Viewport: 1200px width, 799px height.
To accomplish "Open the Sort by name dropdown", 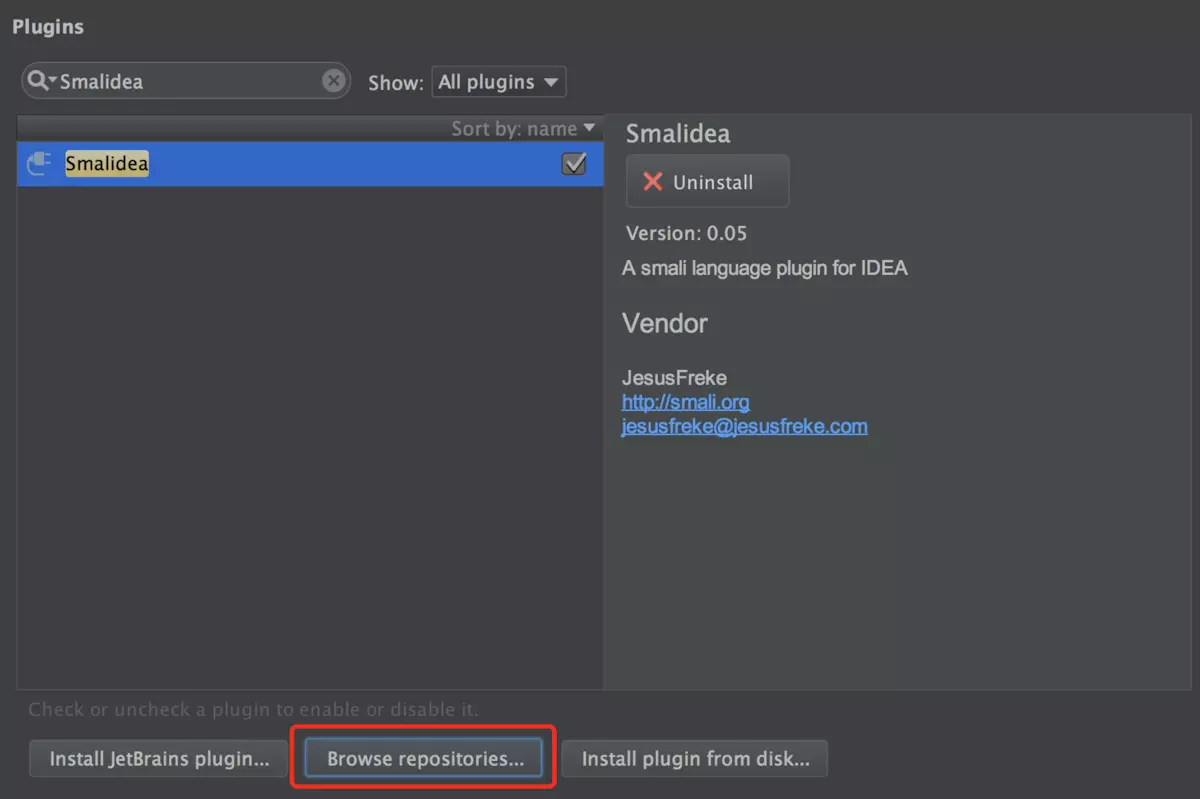I will pos(521,128).
